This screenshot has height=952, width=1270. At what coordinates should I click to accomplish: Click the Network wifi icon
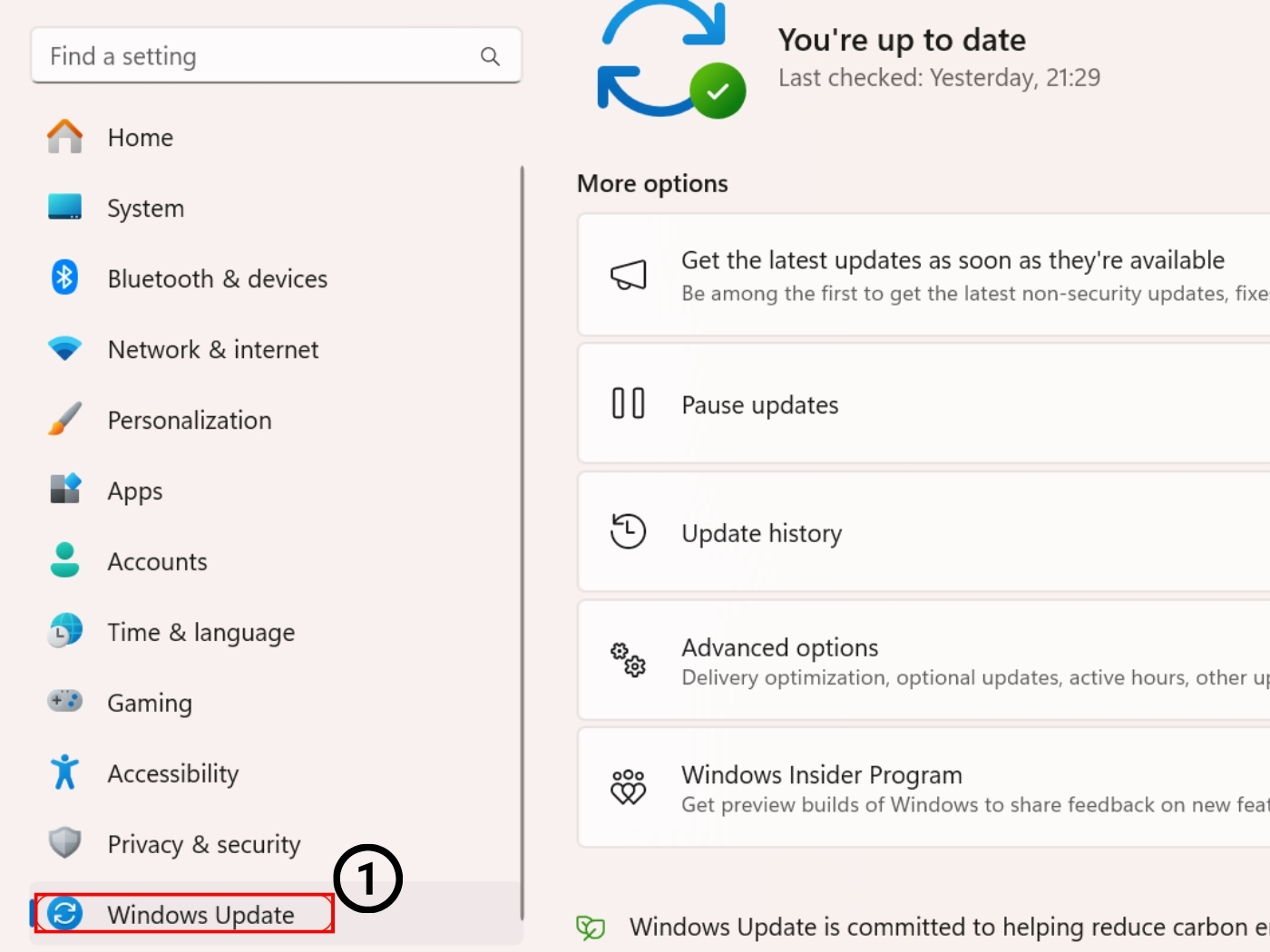pyautogui.click(x=64, y=348)
